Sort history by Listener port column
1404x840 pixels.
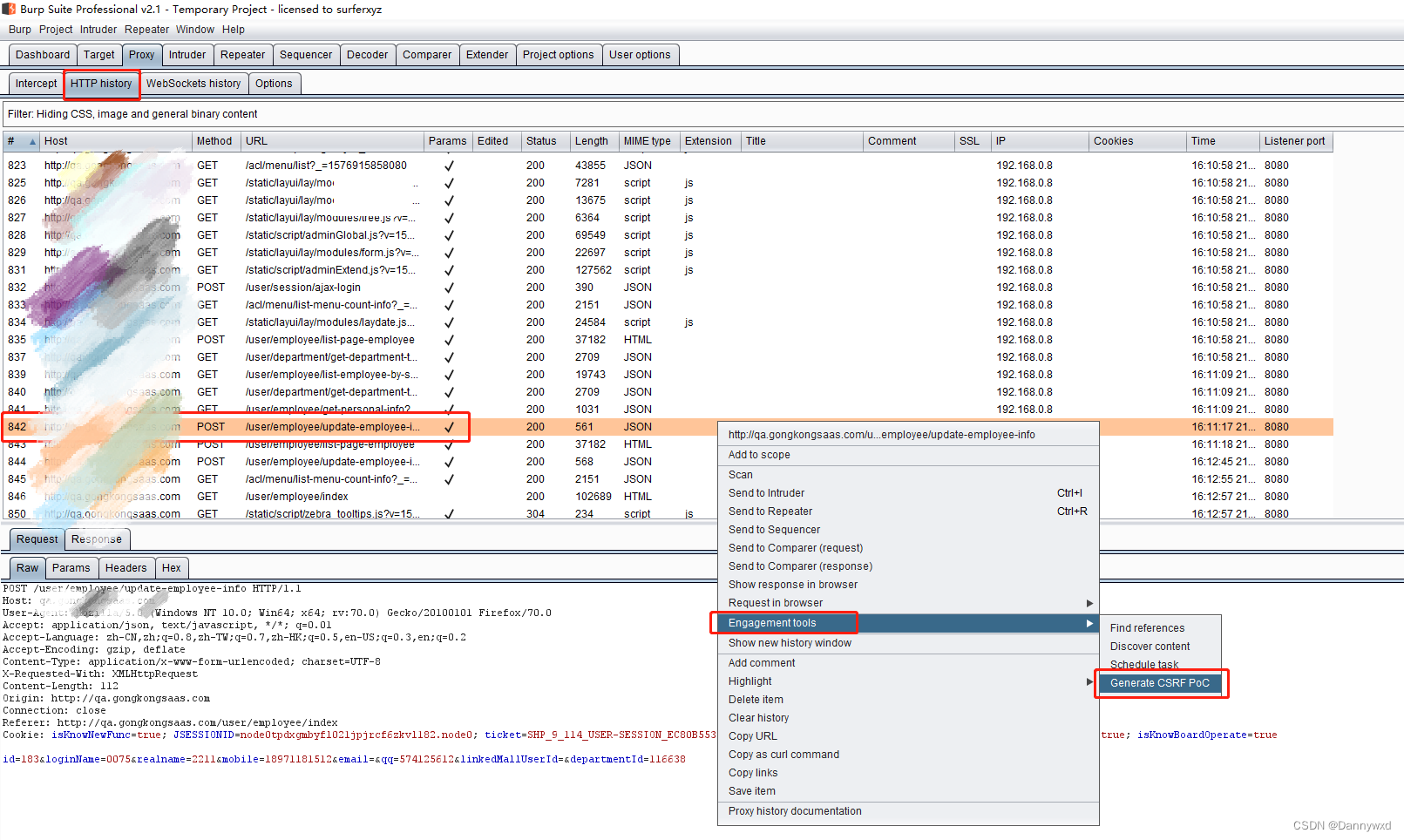[x=1296, y=141]
